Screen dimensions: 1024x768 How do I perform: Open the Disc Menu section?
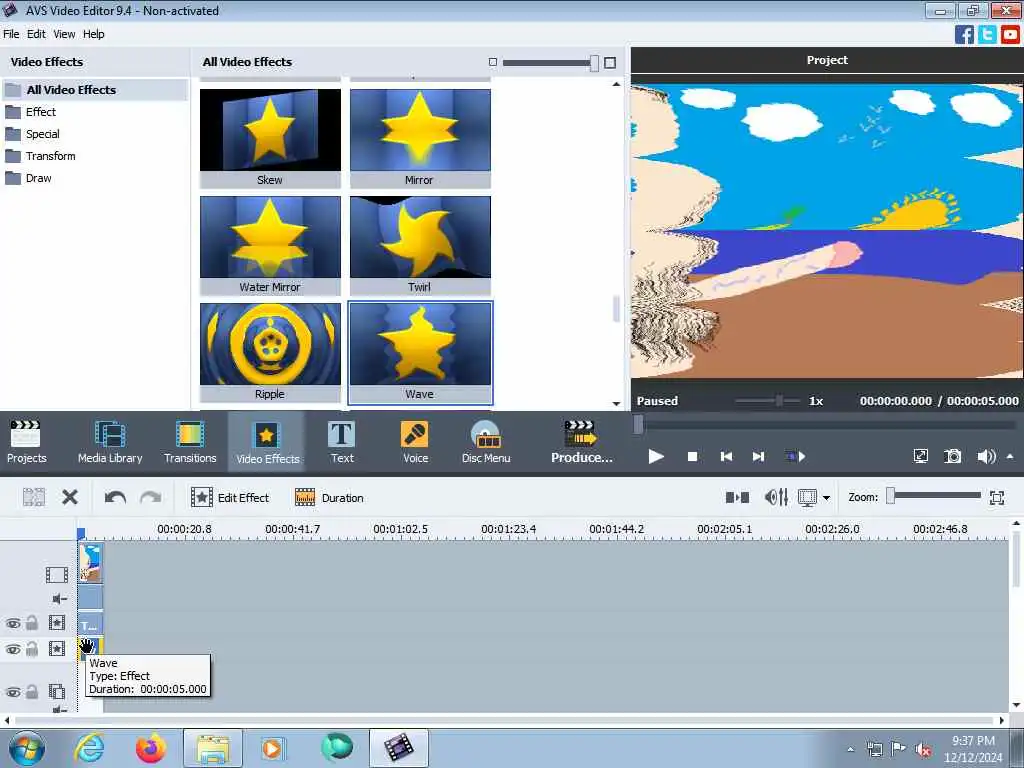[486, 441]
